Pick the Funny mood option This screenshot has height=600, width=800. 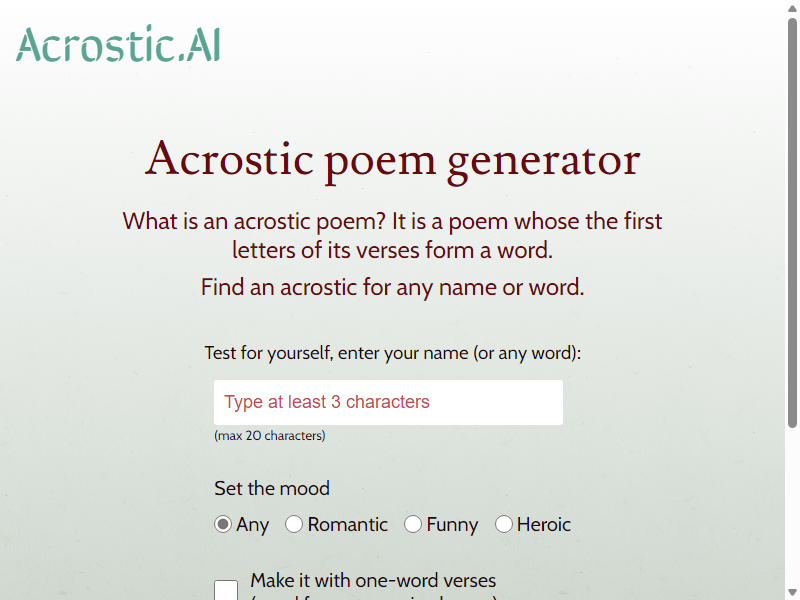pyautogui.click(x=413, y=524)
